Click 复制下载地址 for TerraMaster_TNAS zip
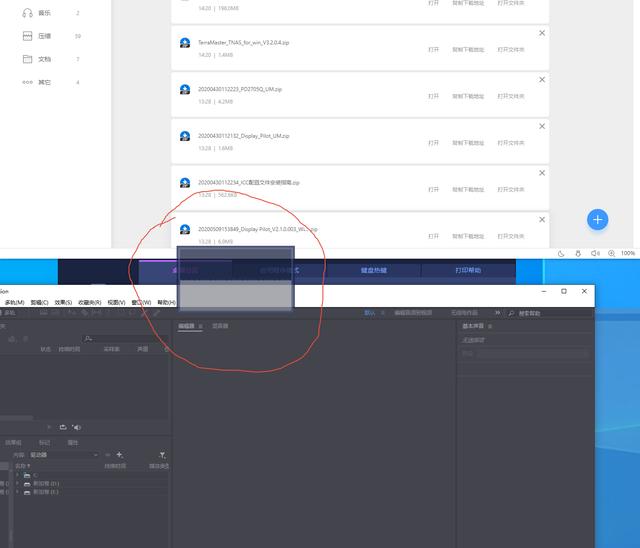 tap(468, 50)
